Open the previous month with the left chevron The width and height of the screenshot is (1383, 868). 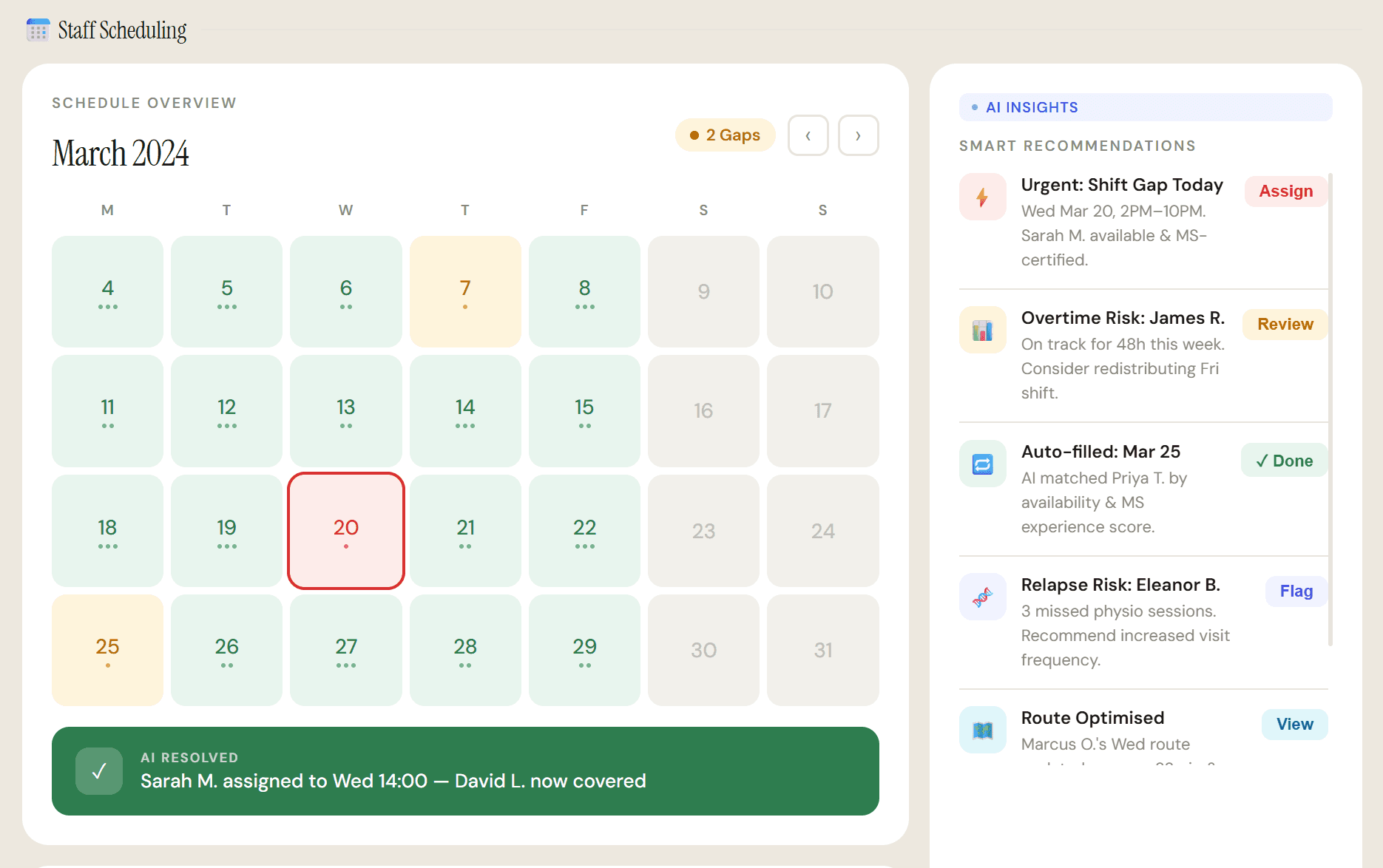point(808,135)
